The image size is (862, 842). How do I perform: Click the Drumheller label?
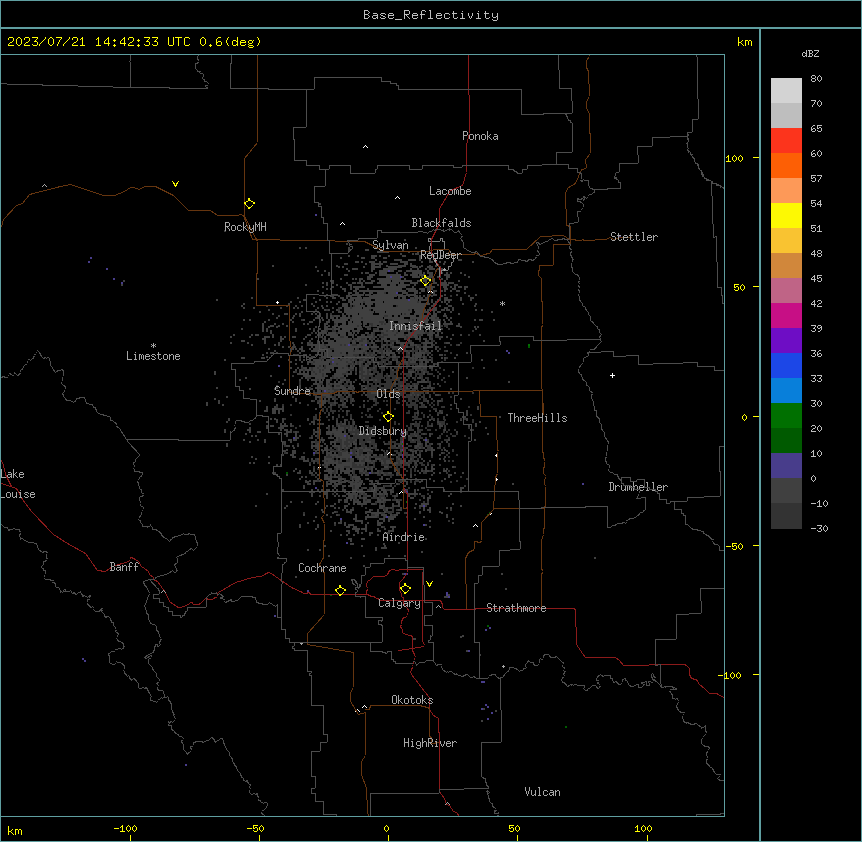pyautogui.click(x=638, y=487)
